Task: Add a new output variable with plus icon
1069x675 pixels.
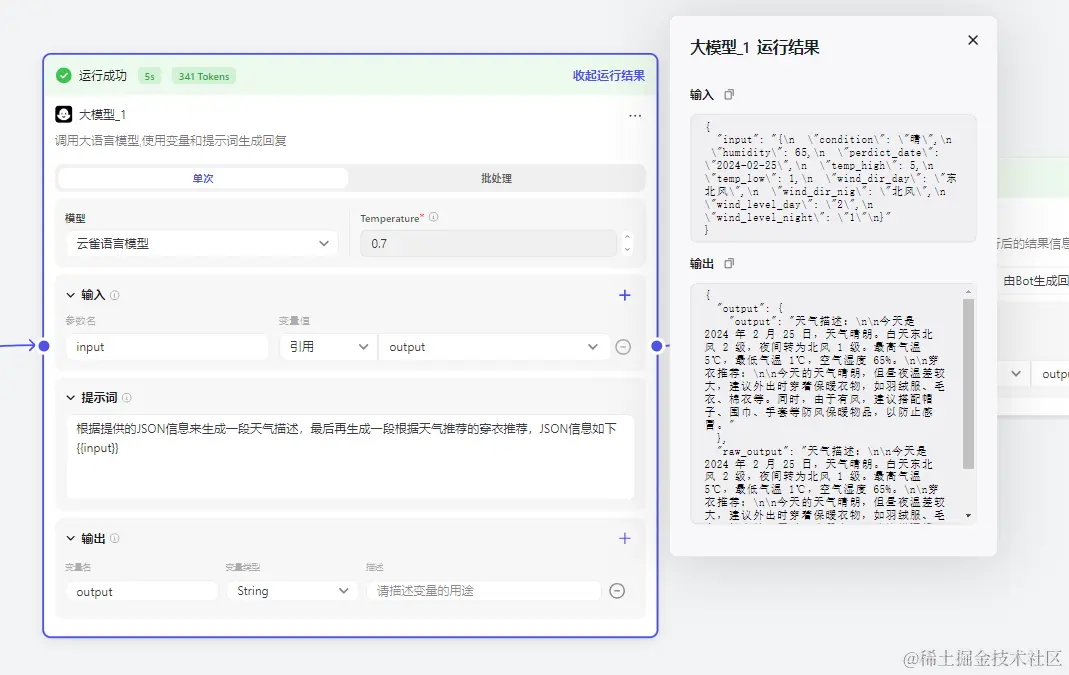Action: click(624, 539)
